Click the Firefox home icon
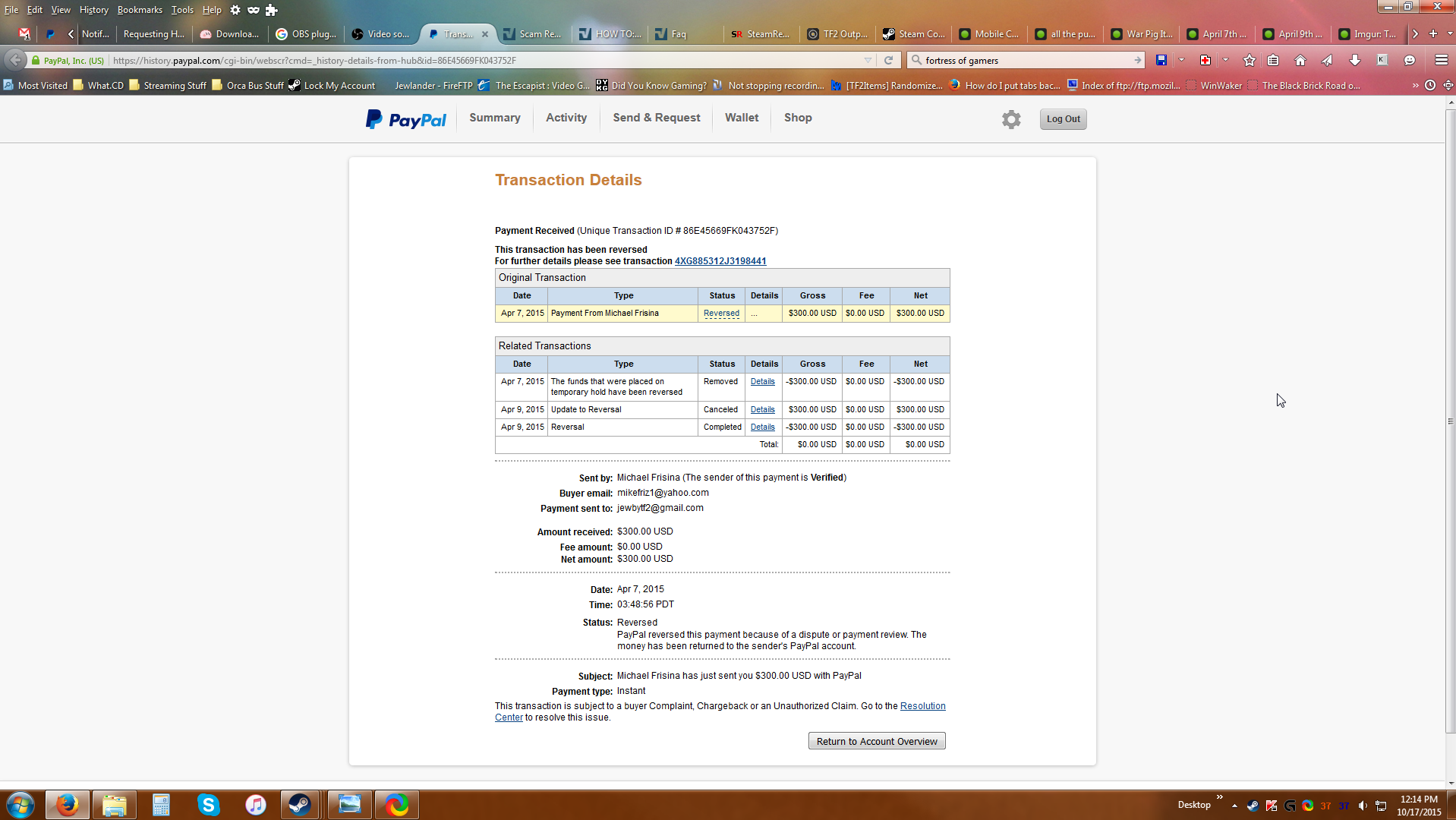1456x820 pixels. (1300, 61)
